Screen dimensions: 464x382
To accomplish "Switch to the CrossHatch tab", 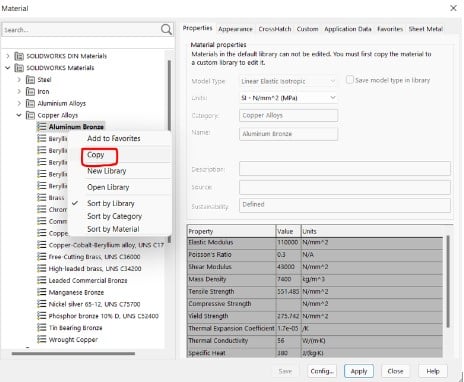I will click(x=275, y=29).
